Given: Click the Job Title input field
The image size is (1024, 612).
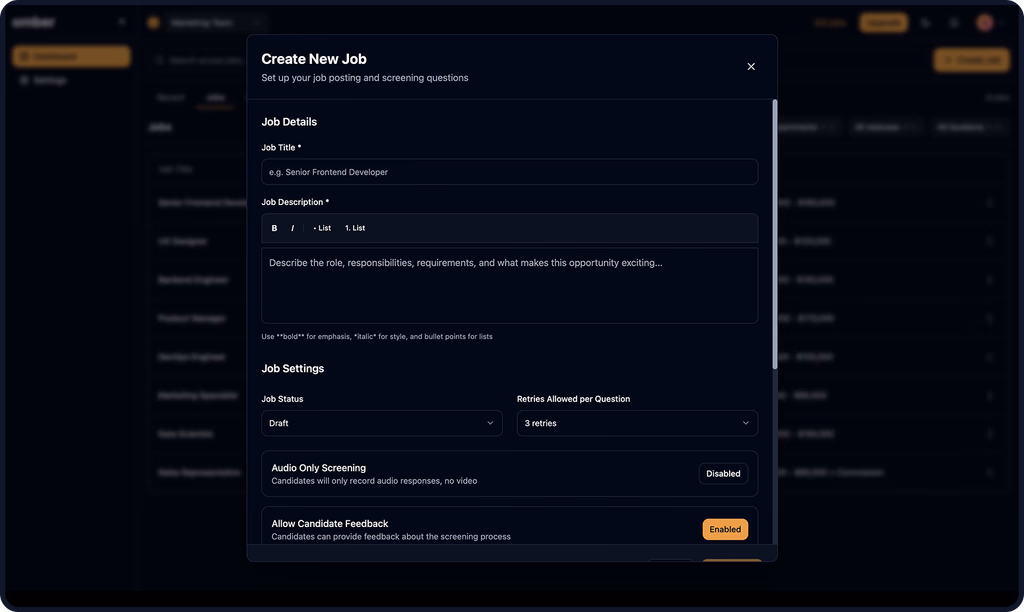Looking at the screenshot, I should pyautogui.click(x=509, y=172).
